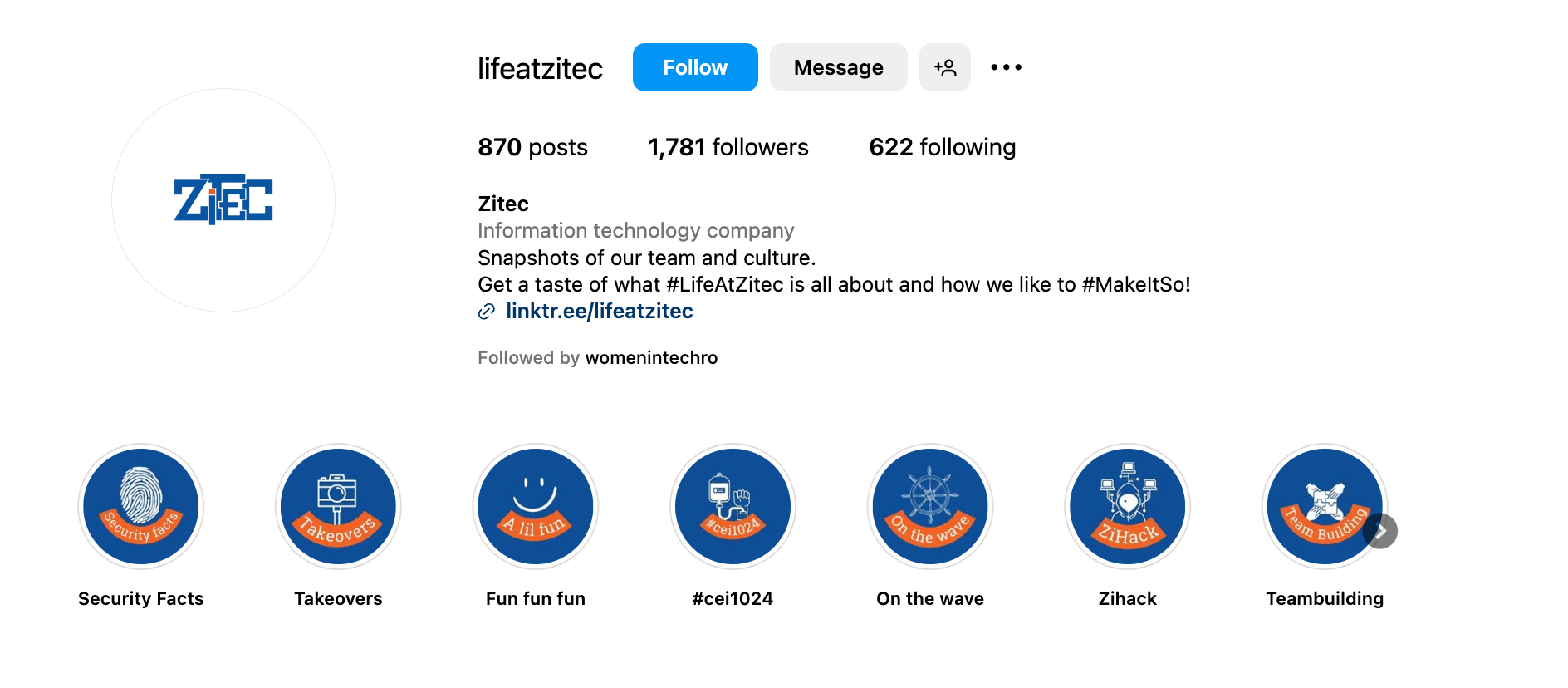Expand more highlights with the arrow
This screenshot has height=688, width=1568.
[1380, 530]
